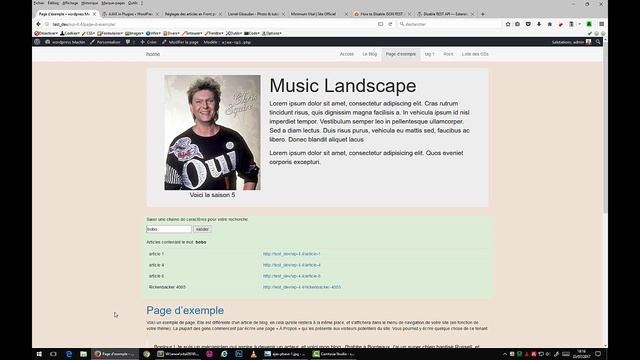Click the browser back arrow button
This screenshot has height=360, width=640.
tap(39, 24)
